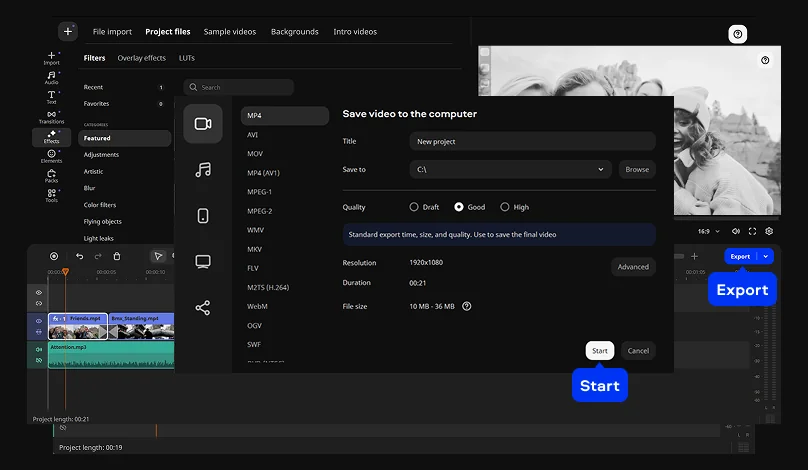Click the undo arrow above timeline

point(79,257)
